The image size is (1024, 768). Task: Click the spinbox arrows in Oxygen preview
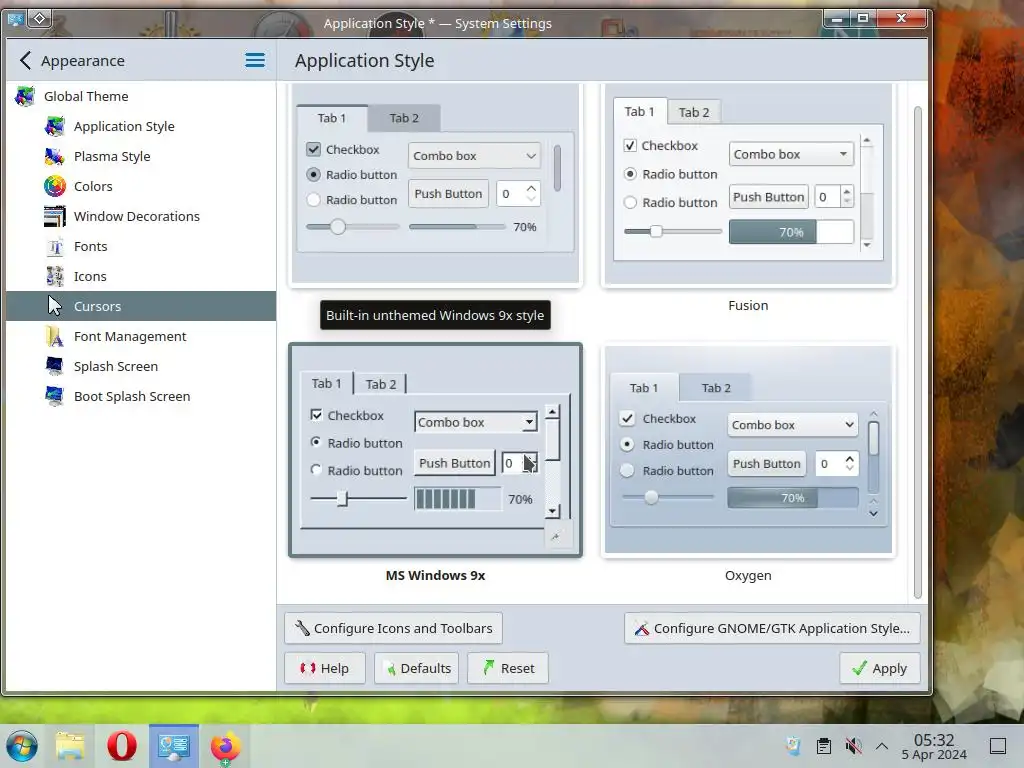[x=850, y=464]
